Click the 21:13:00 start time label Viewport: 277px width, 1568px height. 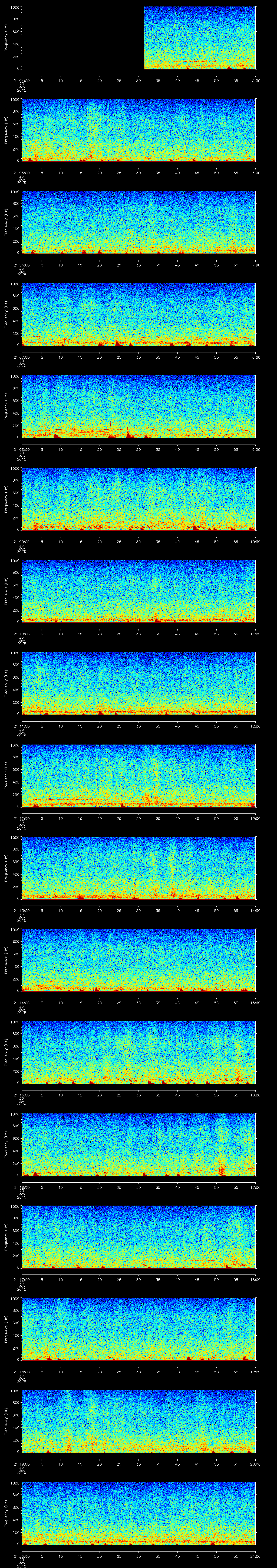21,910
